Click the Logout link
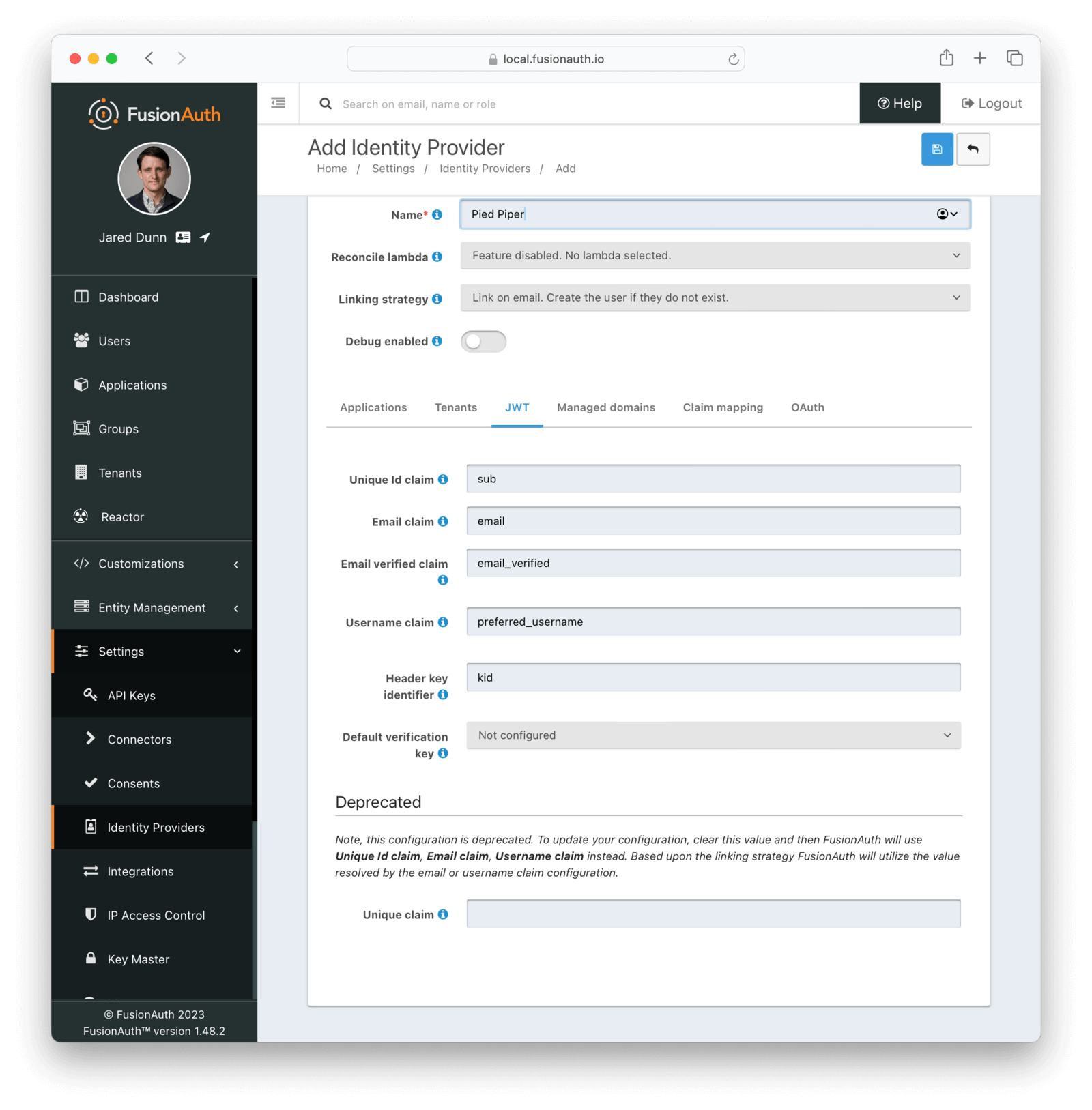Viewport: 1092px width, 1110px height. [x=991, y=104]
